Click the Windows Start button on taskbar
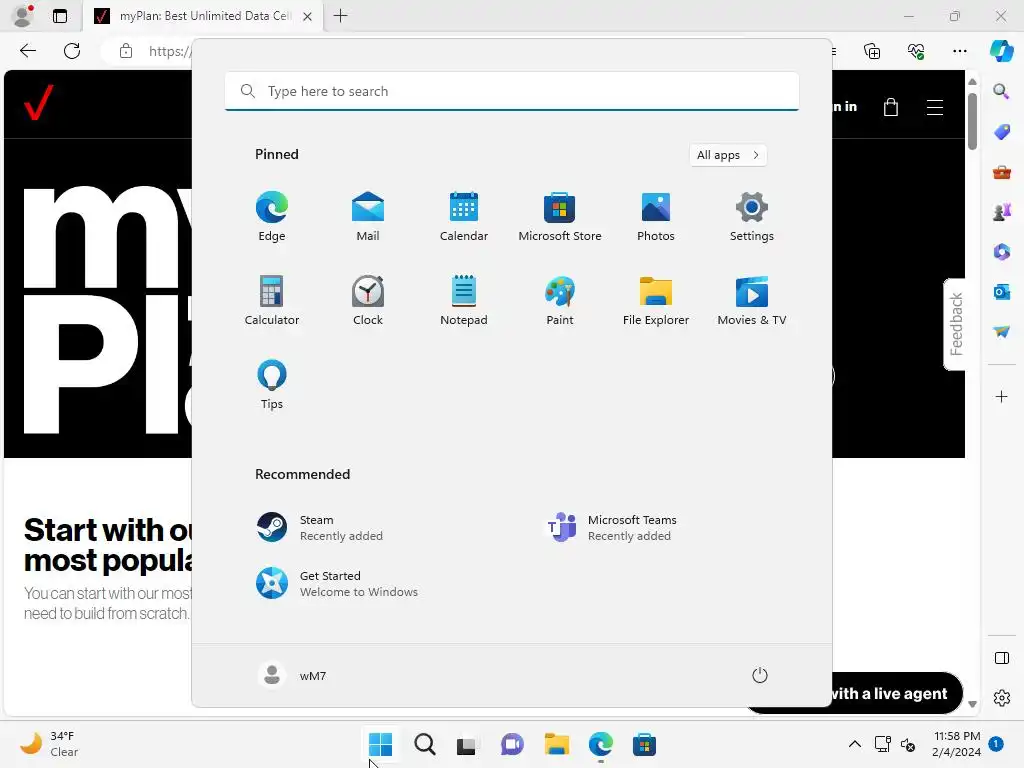Viewport: 1024px width, 768px height. (380, 744)
